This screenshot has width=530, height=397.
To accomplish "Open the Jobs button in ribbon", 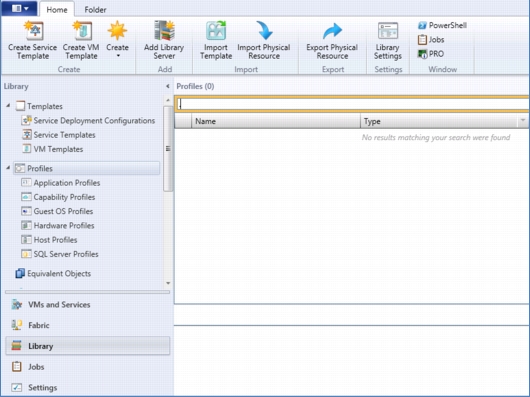I will point(431,40).
